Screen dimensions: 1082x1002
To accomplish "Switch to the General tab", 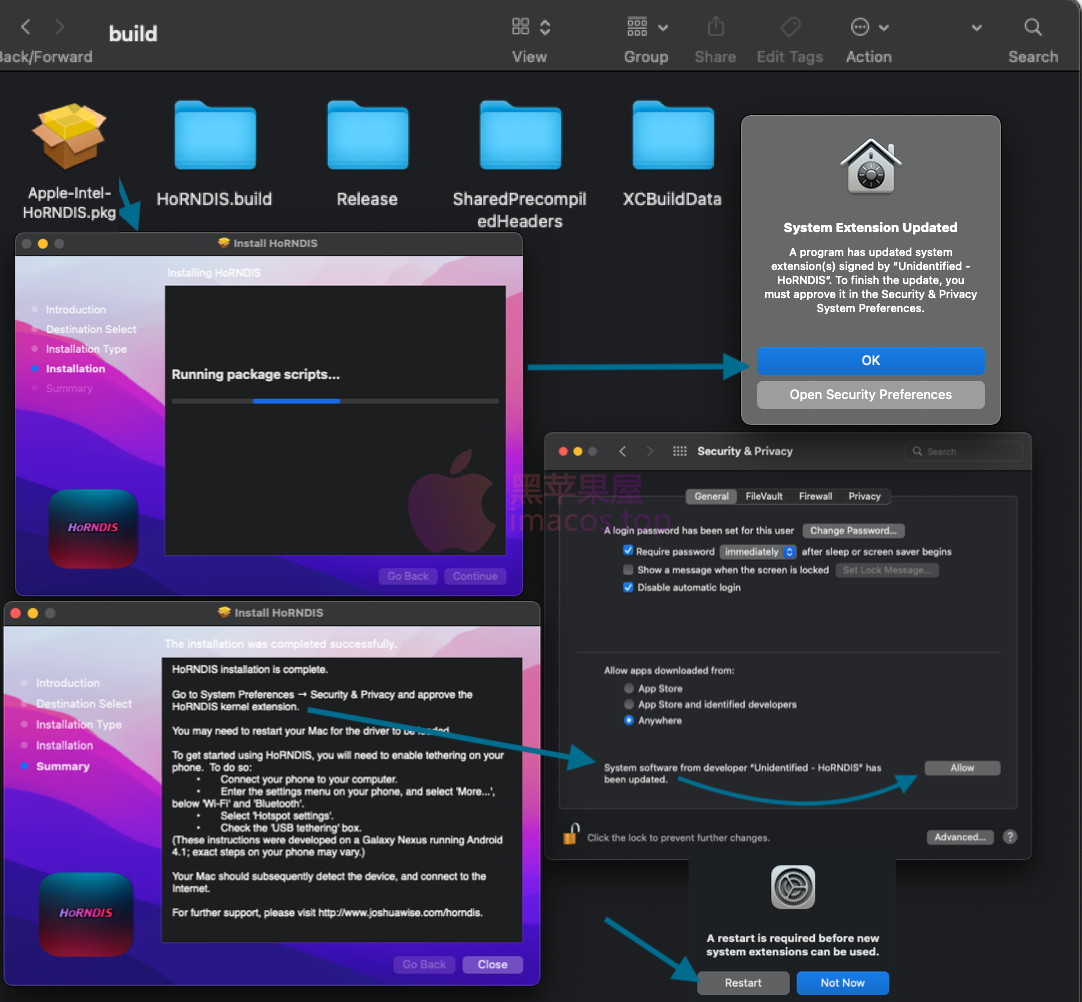I will (x=711, y=496).
